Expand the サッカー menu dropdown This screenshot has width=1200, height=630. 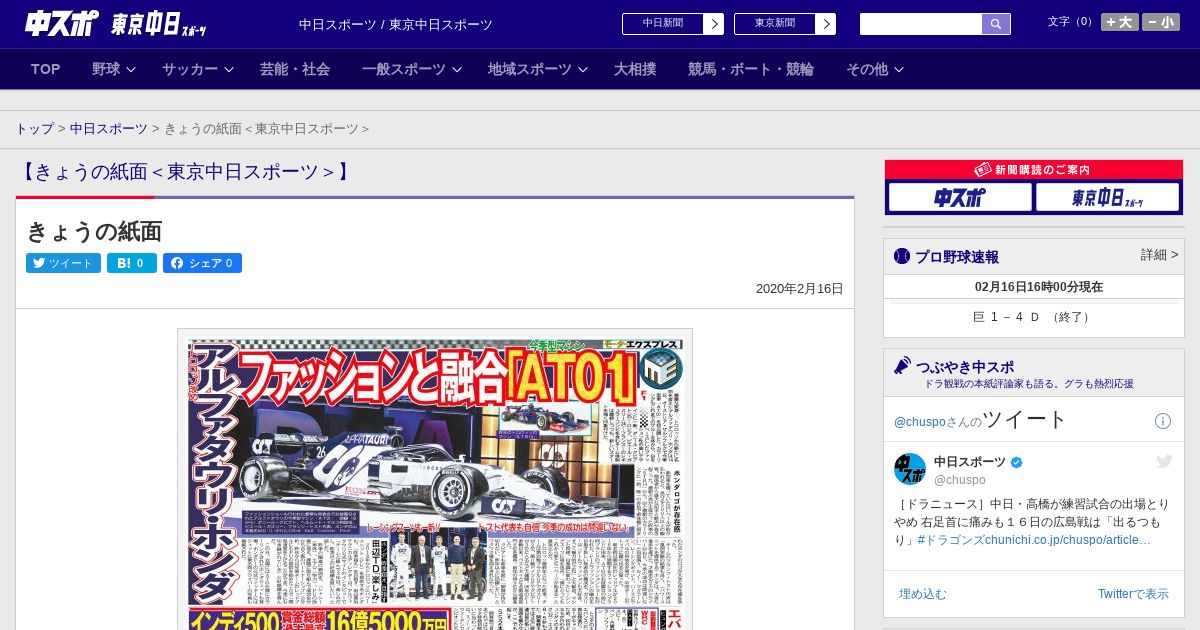[x=198, y=69]
